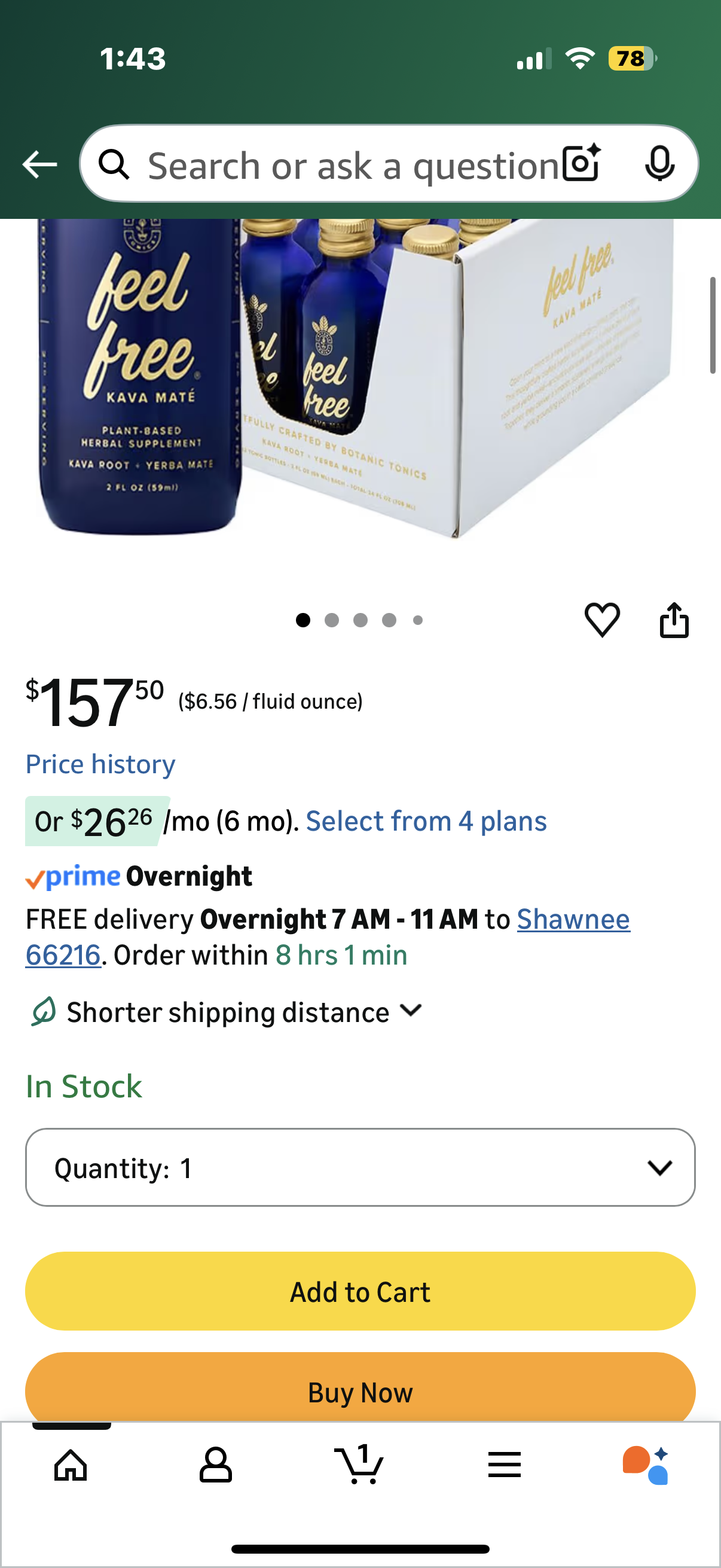Add product to wishlist with heart icon
Image resolution: width=721 pixels, height=1568 pixels.
602,620
